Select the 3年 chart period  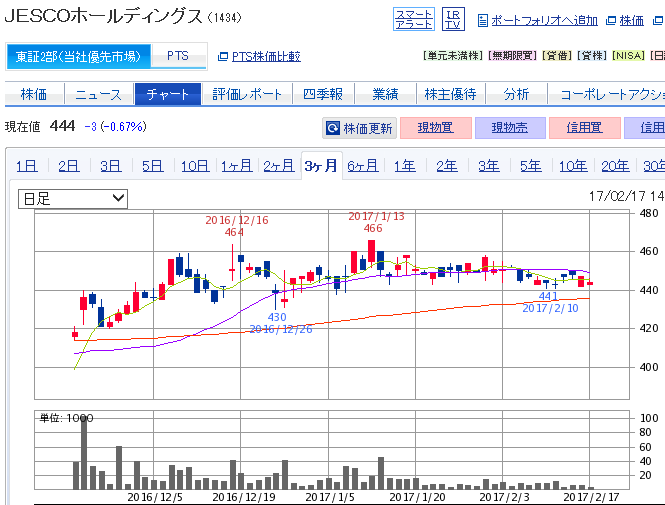[489, 166]
